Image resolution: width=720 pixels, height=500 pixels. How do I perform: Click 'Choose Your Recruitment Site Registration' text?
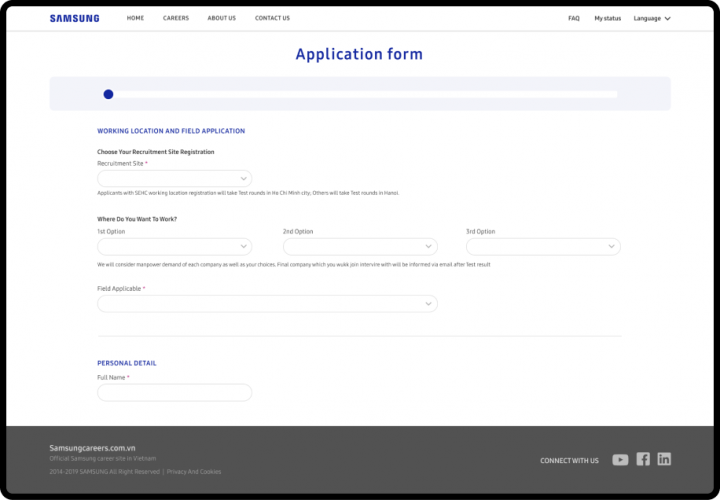(156, 152)
